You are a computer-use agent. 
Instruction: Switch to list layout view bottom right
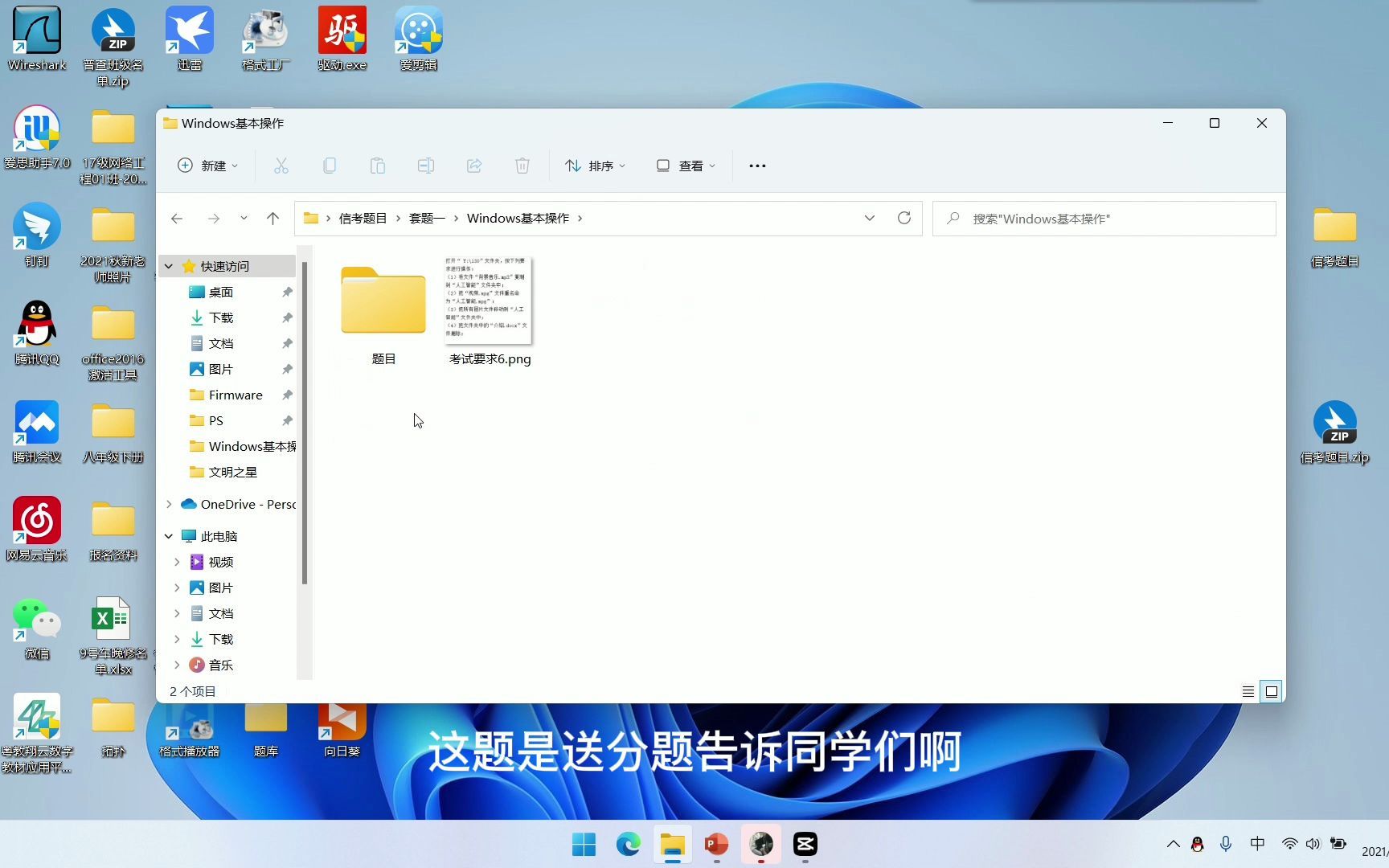click(x=1248, y=691)
